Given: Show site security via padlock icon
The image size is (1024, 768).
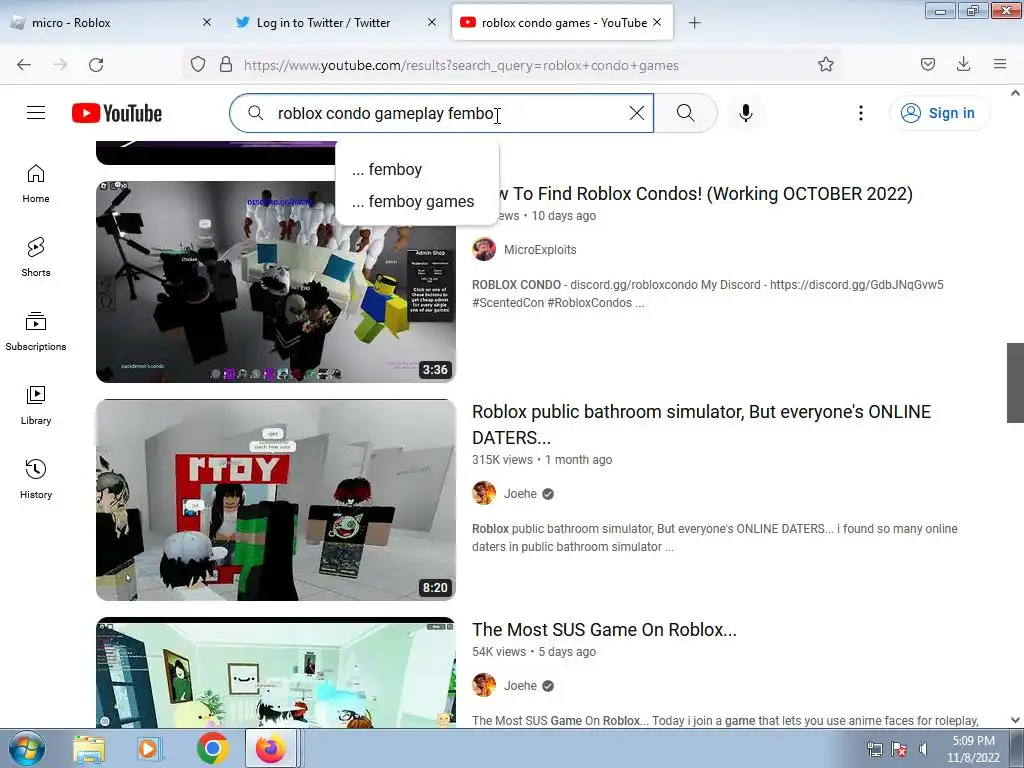Looking at the screenshot, I should pos(226,65).
